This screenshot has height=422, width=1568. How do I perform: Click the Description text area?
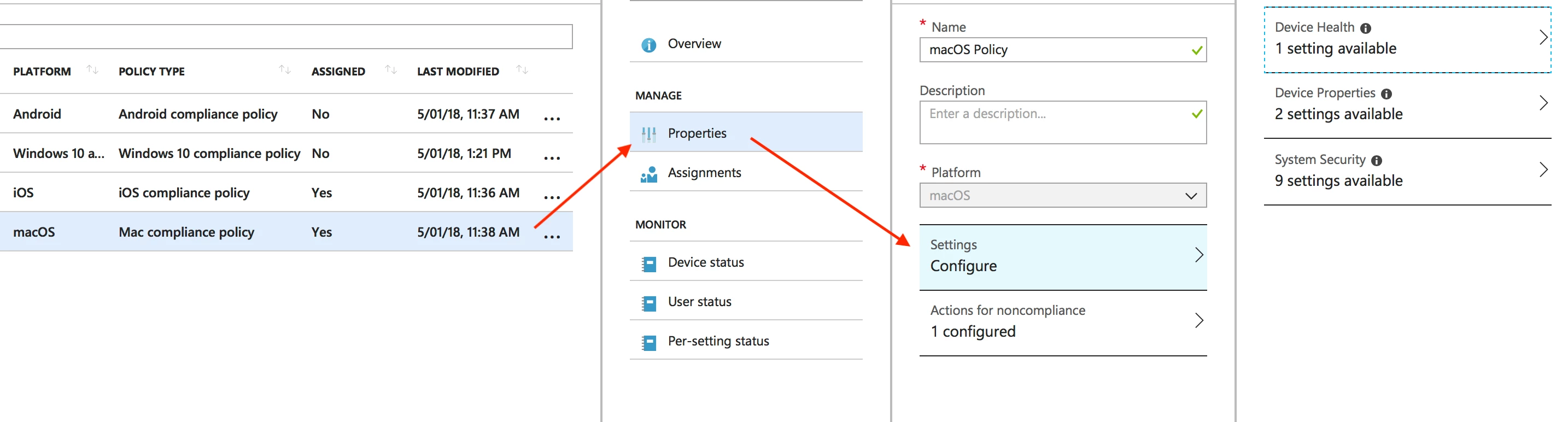tap(1063, 122)
